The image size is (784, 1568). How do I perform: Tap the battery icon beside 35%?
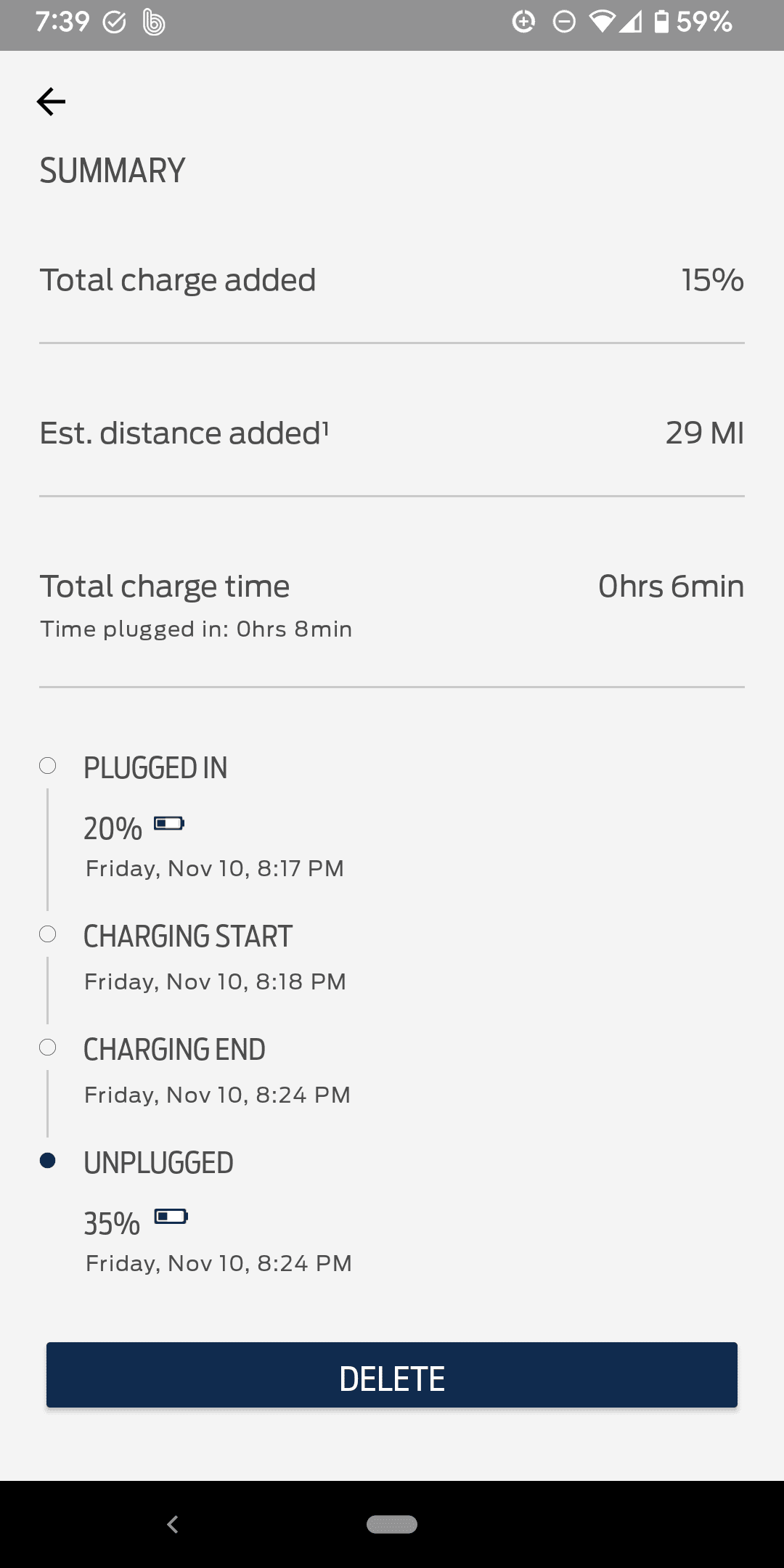pos(171,1216)
